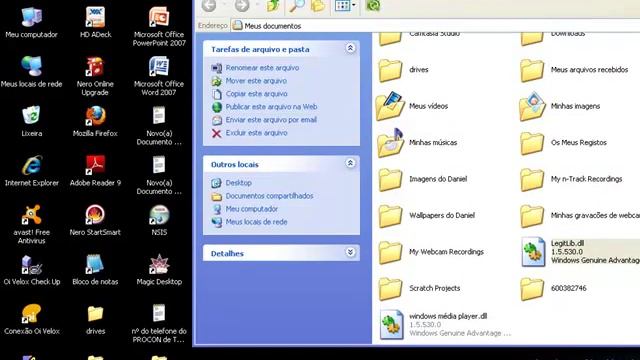Click the Forward arrow in Explorer toolbar
The width and height of the screenshot is (640, 360).
pyautogui.click(x=242, y=5)
